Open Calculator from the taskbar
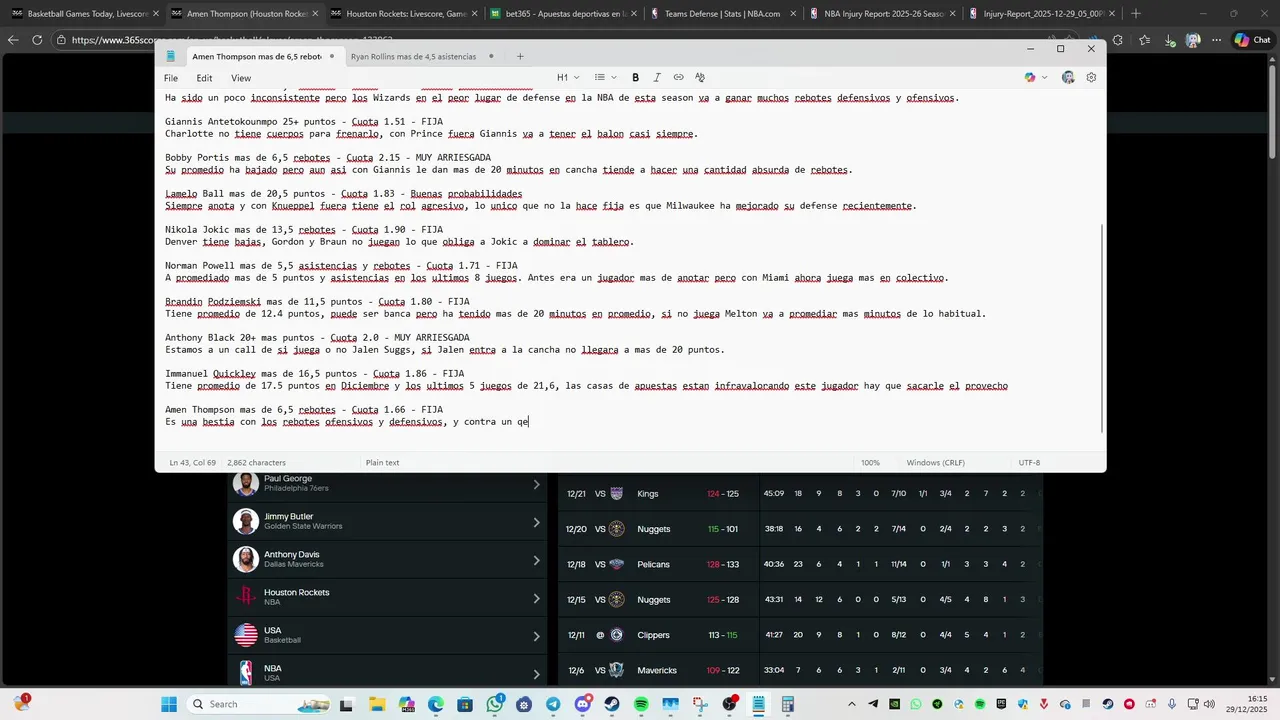This screenshot has height=720, width=1280. 788,704
